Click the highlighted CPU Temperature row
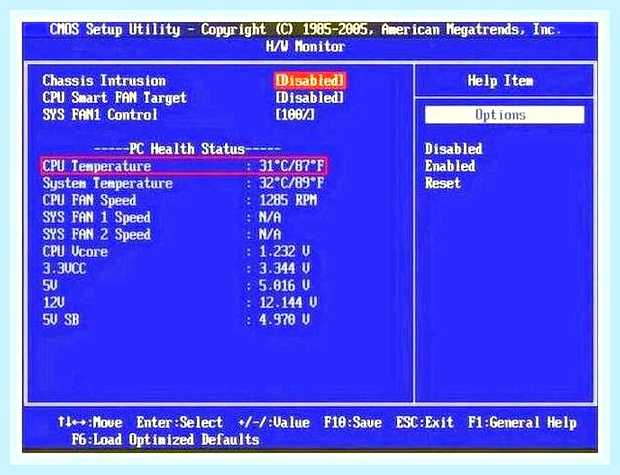The image size is (620, 475). [x=184, y=166]
